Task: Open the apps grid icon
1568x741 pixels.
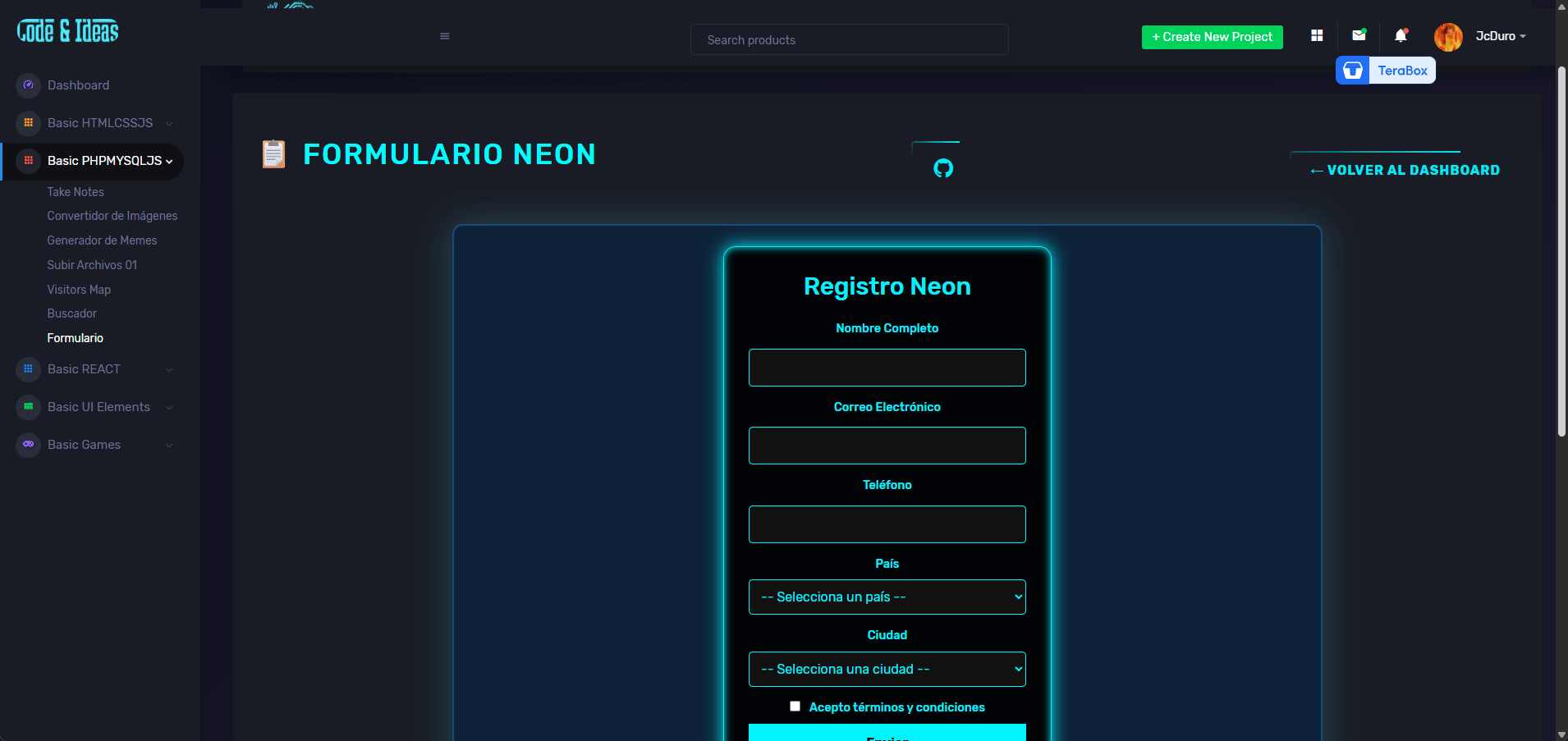Action: coord(1317,35)
